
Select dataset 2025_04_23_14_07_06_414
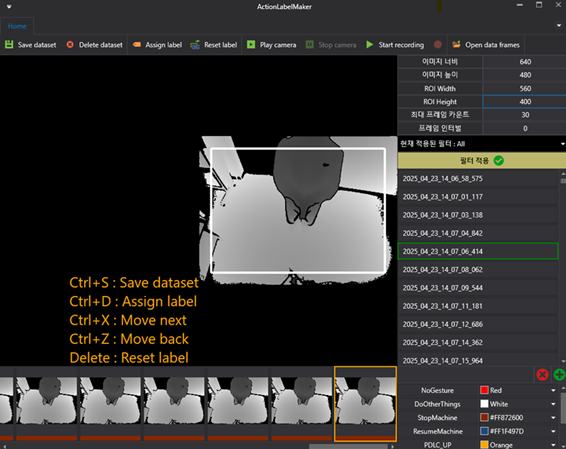point(478,251)
